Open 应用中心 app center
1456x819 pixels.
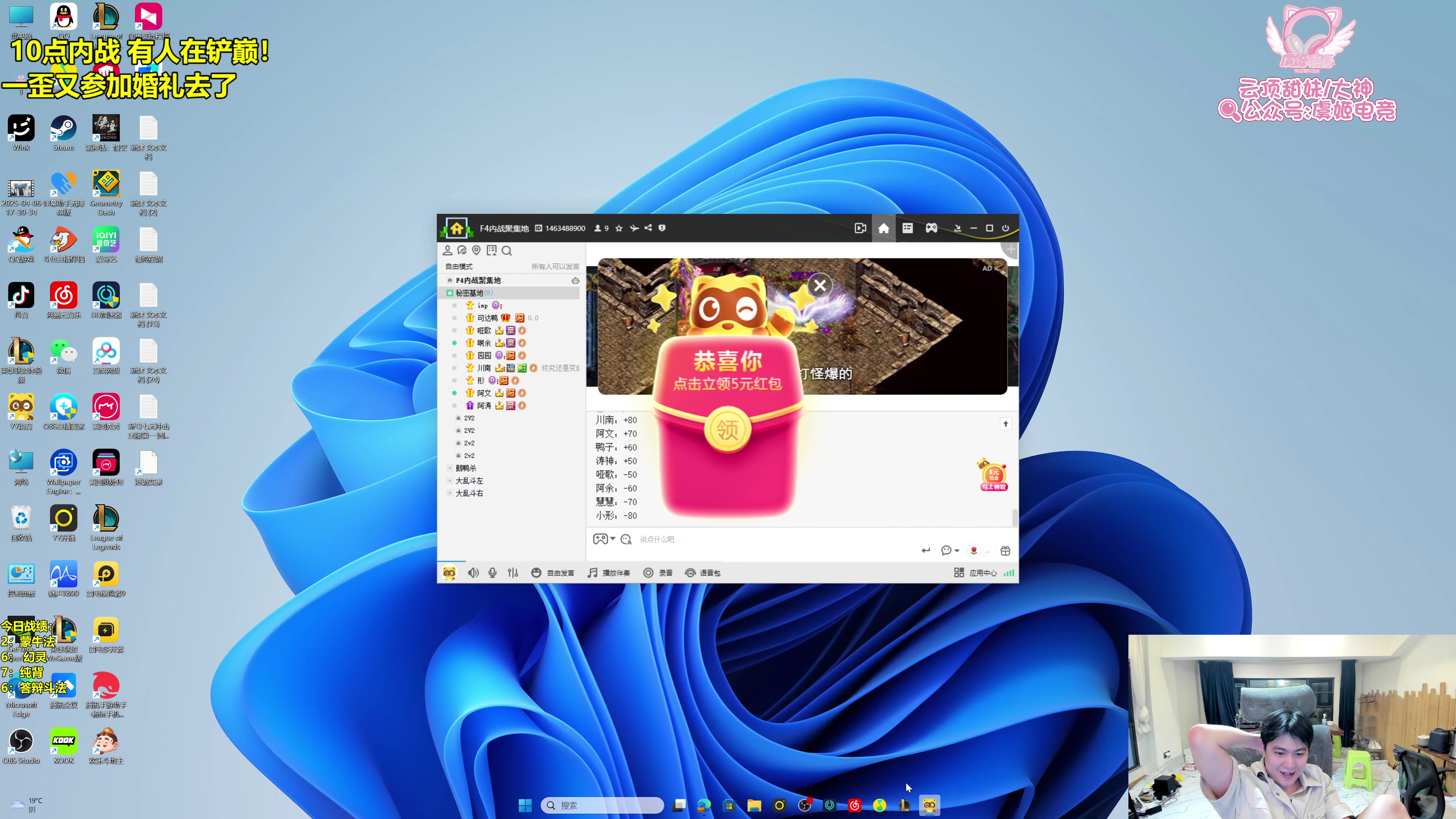tap(976, 573)
